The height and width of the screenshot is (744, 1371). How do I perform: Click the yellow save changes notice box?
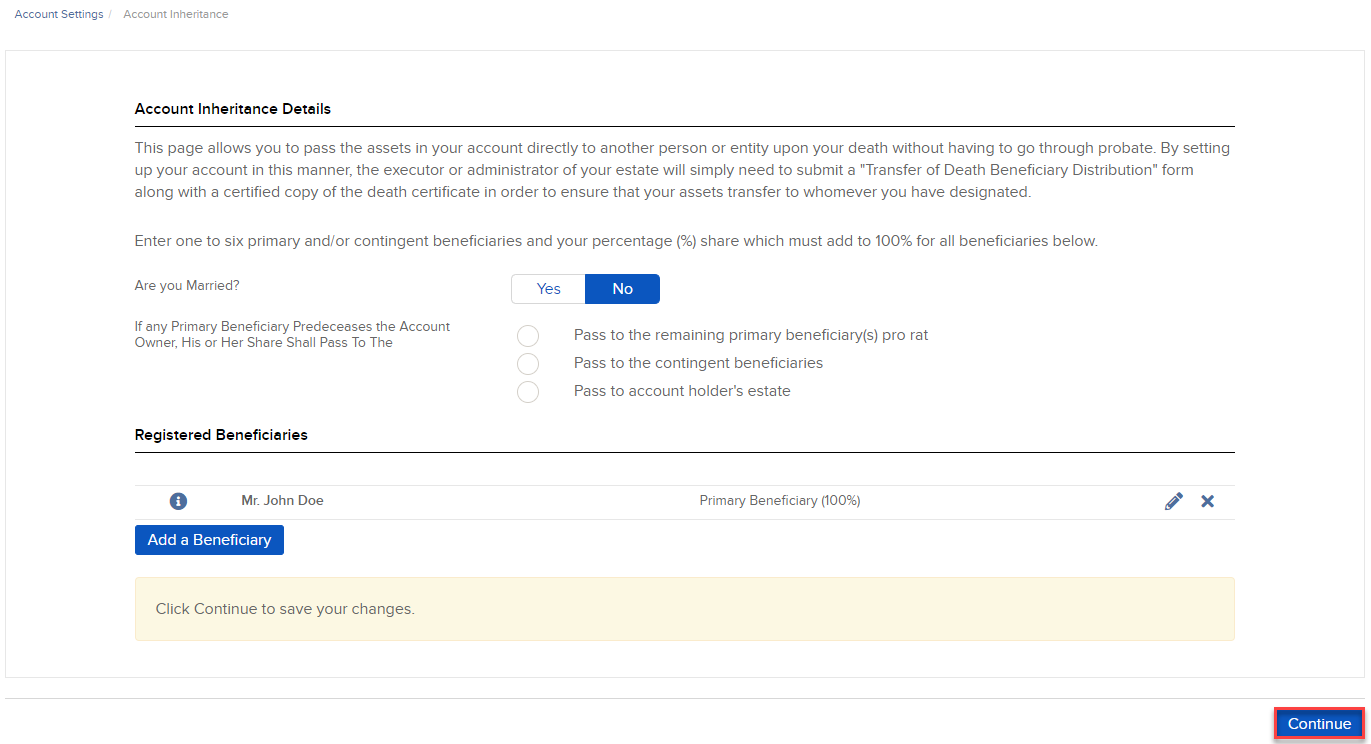tap(684, 609)
